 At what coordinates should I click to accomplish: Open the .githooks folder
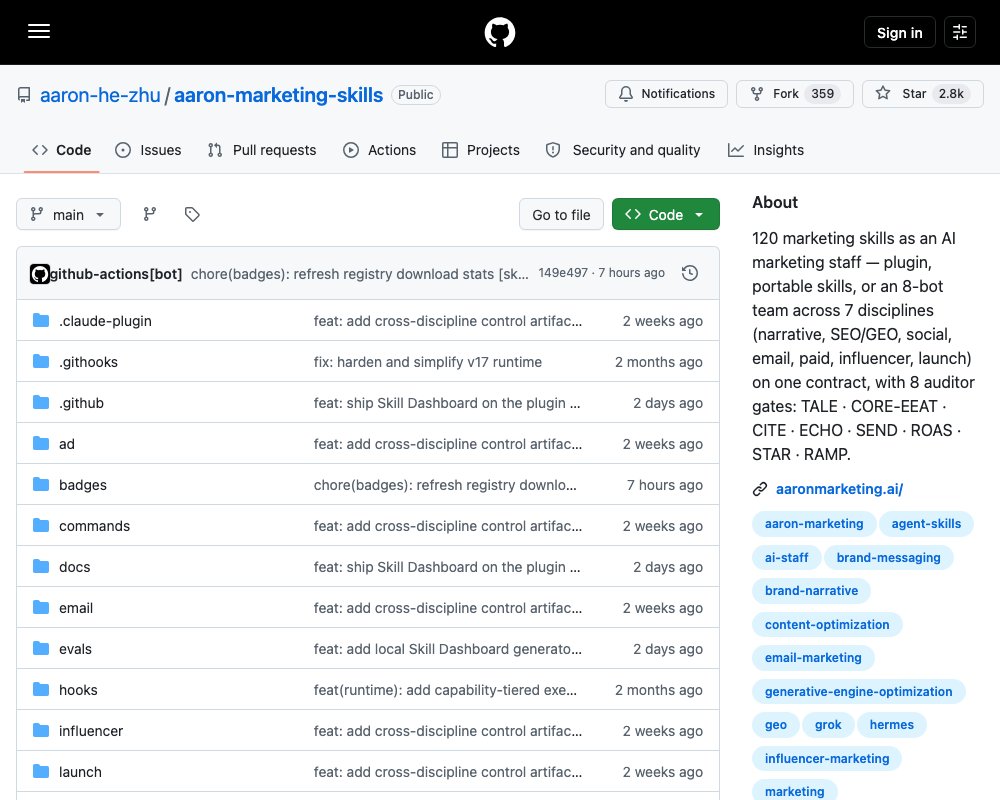[89, 362]
